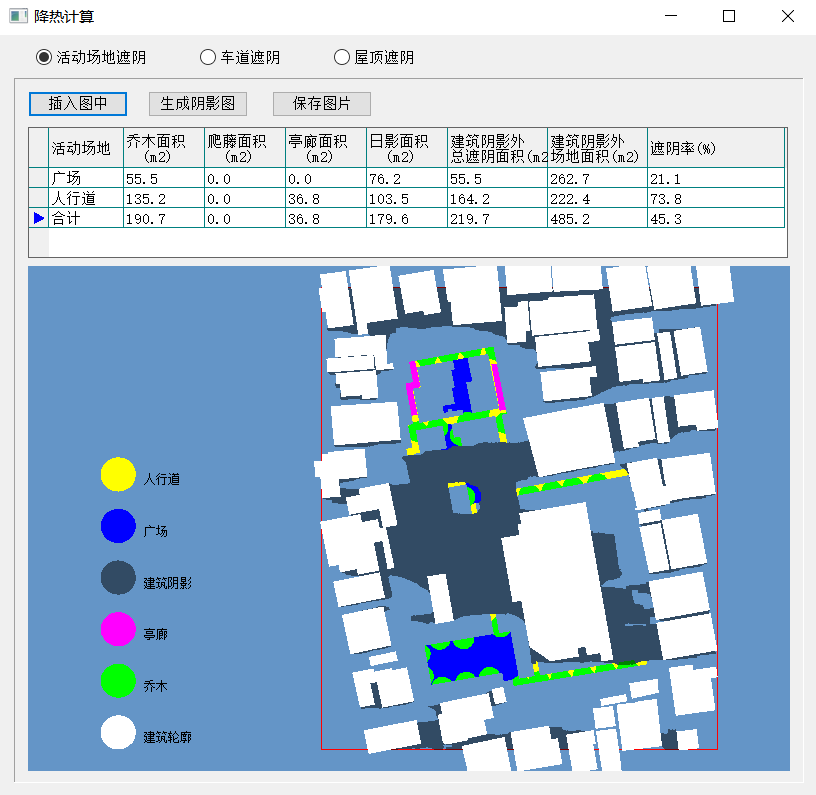Viewport: 816px width, 795px height.
Task: Select the 车道遮阴 radio option
Action: click(208, 57)
